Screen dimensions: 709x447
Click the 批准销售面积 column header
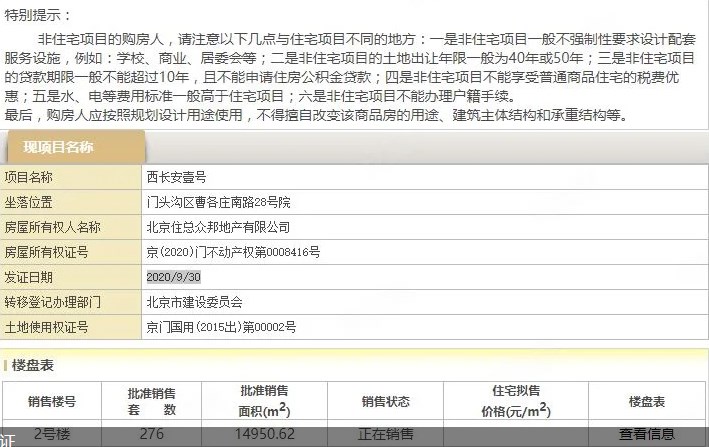pos(264,401)
